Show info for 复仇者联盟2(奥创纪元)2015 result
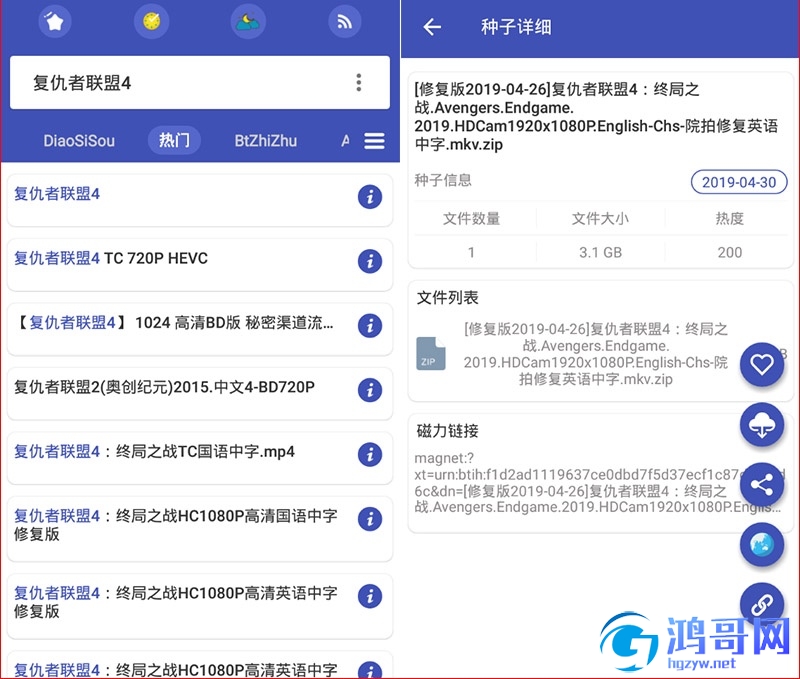The image size is (800, 679). pyautogui.click(x=370, y=390)
